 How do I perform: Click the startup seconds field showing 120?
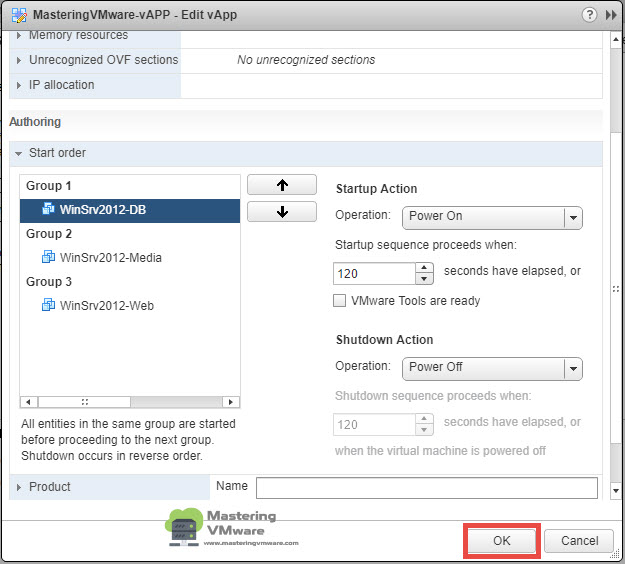(374, 273)
